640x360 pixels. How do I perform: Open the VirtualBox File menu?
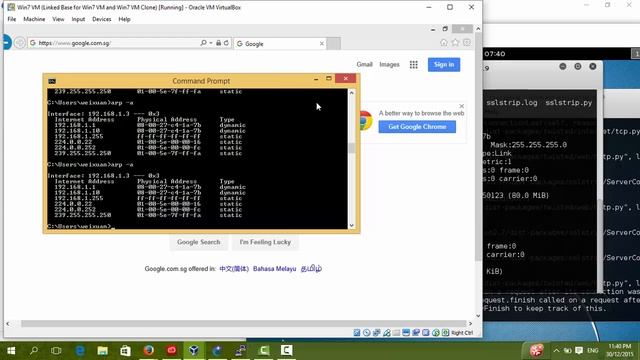point(12,19)
